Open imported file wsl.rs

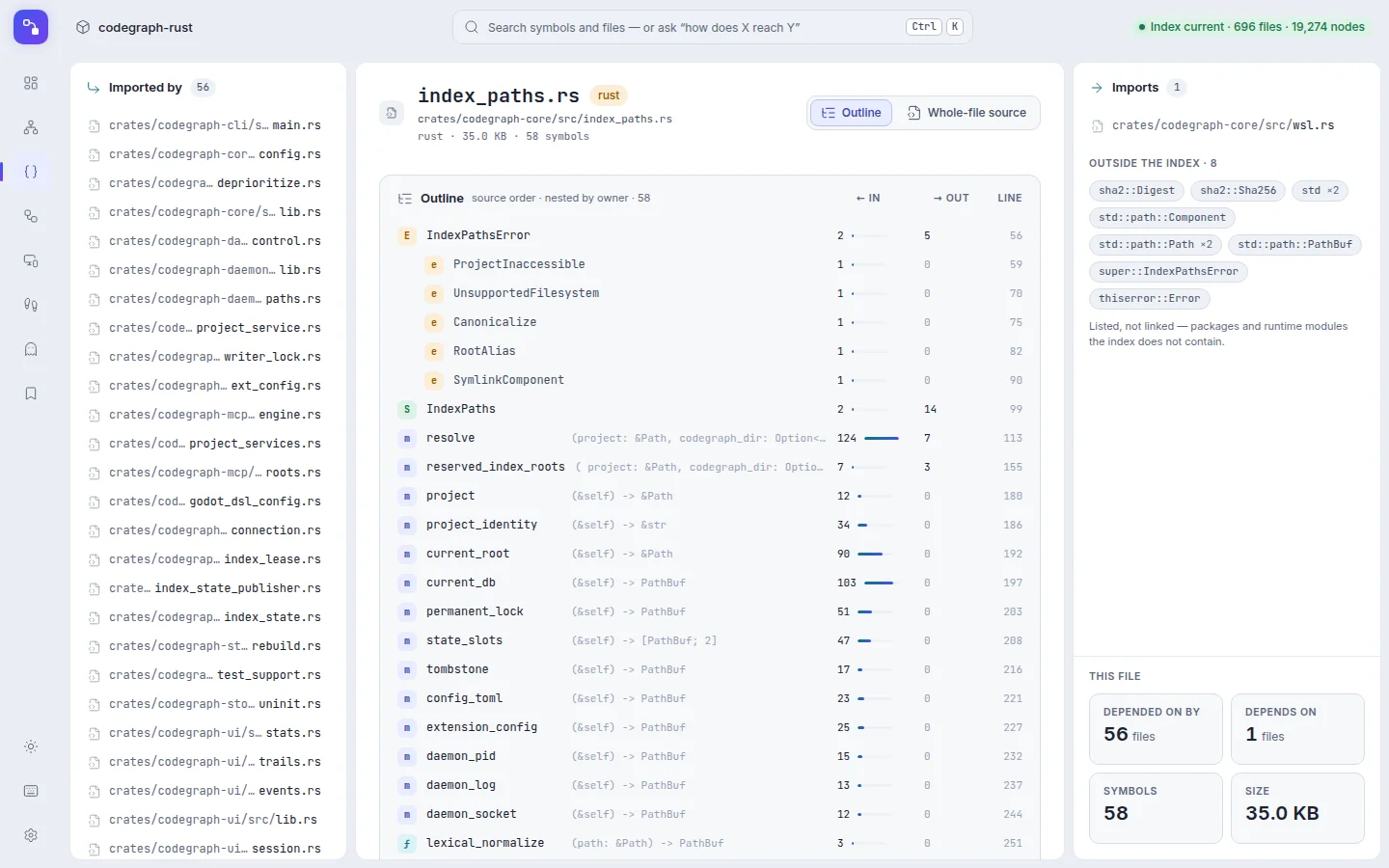pos(1227,125)
